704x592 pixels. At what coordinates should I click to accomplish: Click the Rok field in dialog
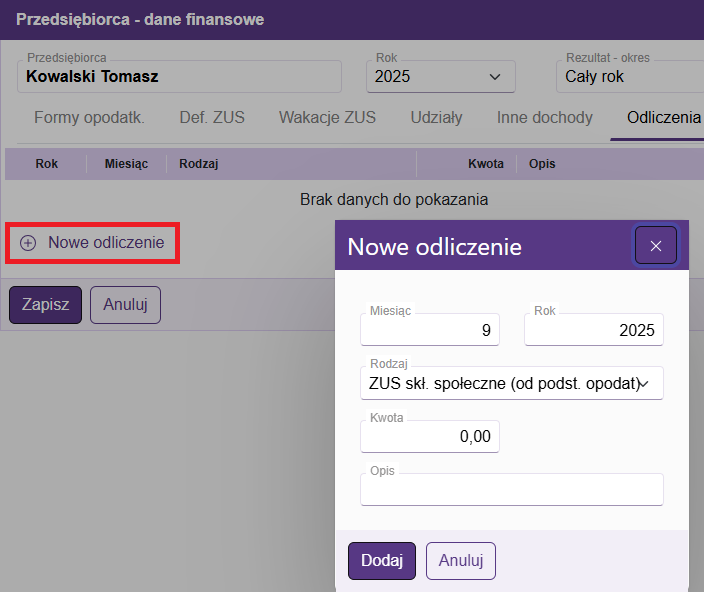point(594,330)
